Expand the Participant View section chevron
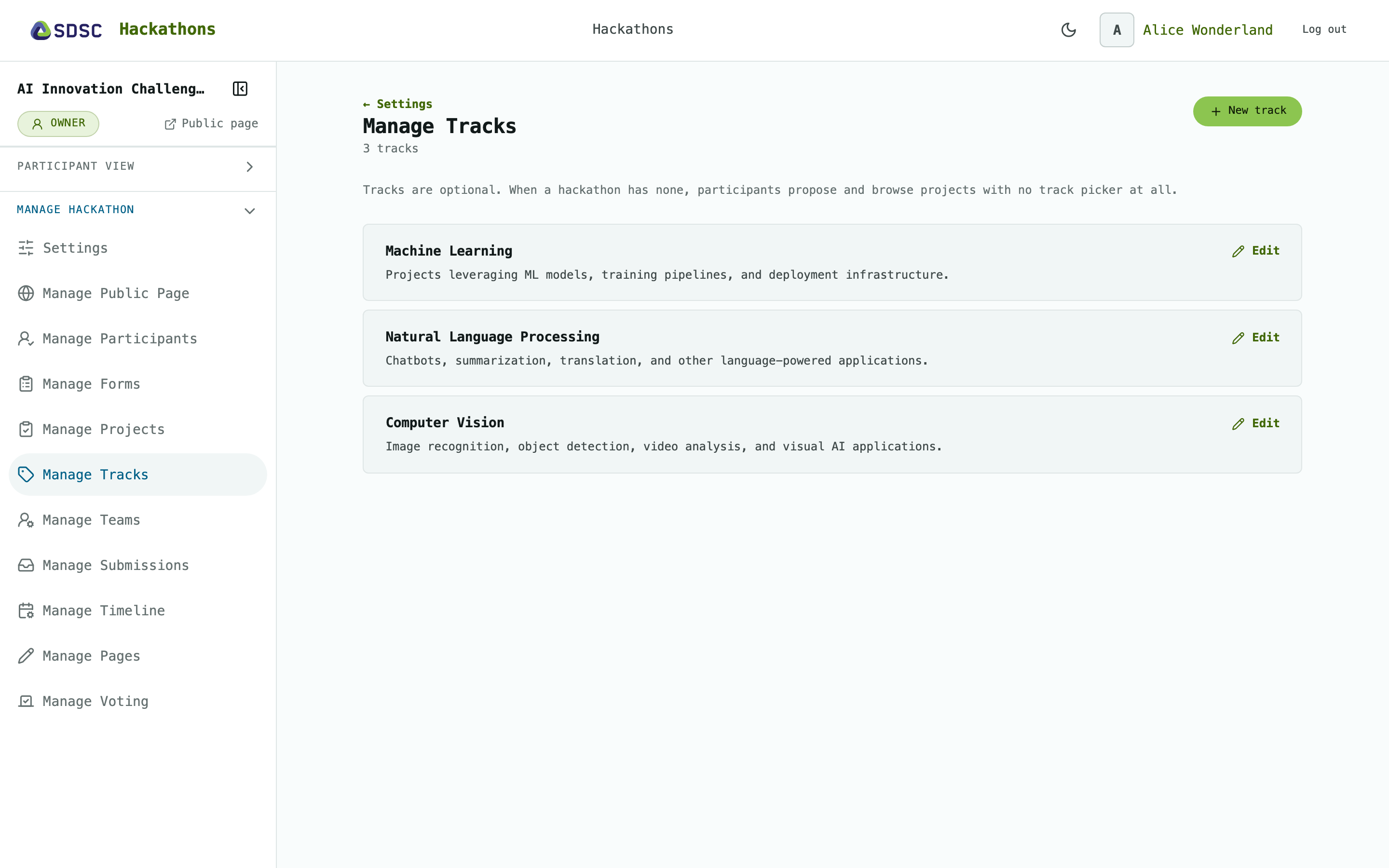 [250, 166]
